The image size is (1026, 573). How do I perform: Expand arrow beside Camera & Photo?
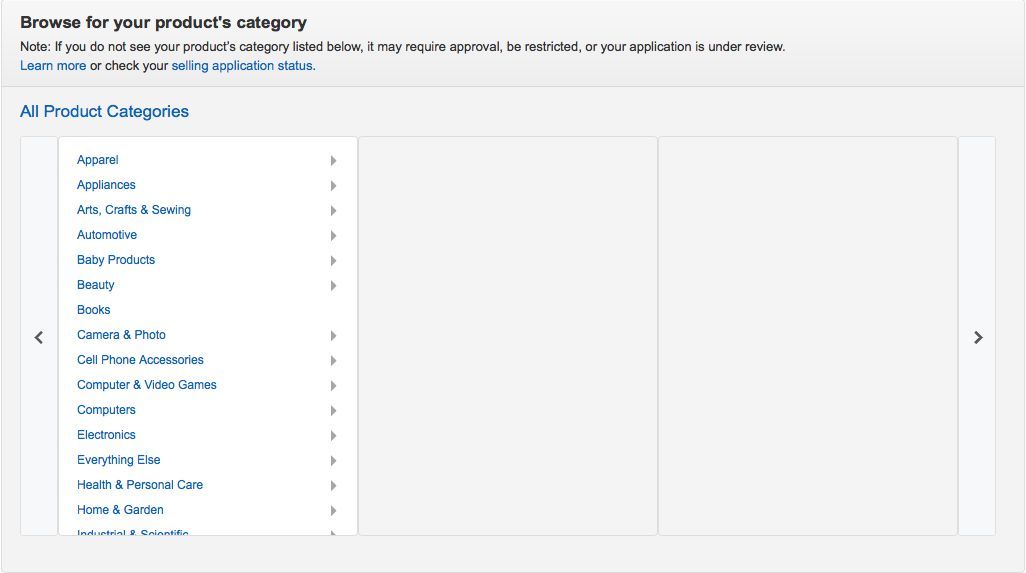pyautogui.click(x=333, y=336)
